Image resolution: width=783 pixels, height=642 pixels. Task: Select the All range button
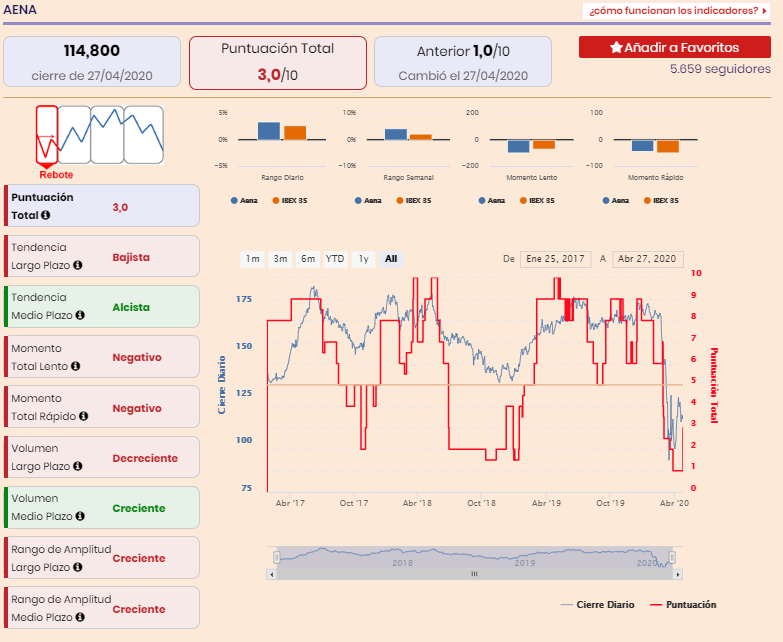point(391,259)
